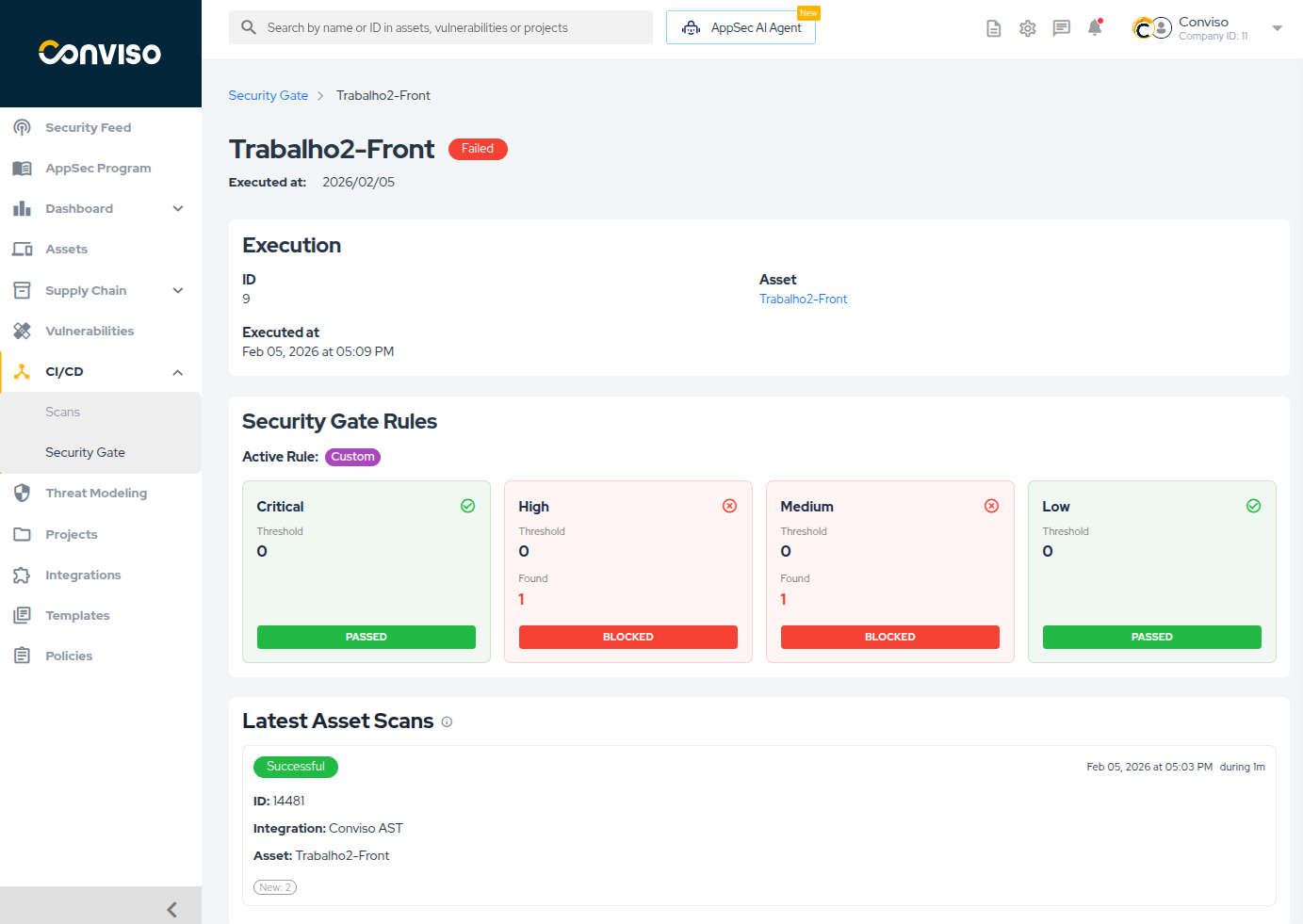Image resolution: width=1303 pixels, height=924 pixels.
Task: Follow the Trabalho2-Front asset link
Action: tap(803, 300)
